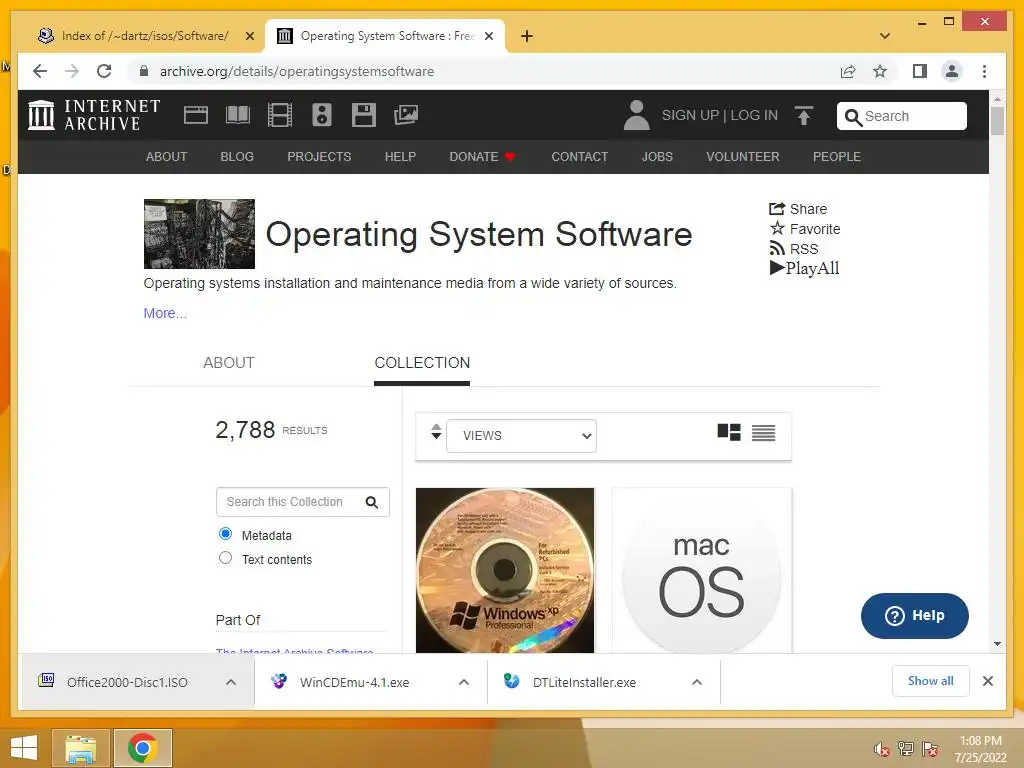Open File Explorer from taskbar
The image size is (1024, 768).
tap(80, 748)
